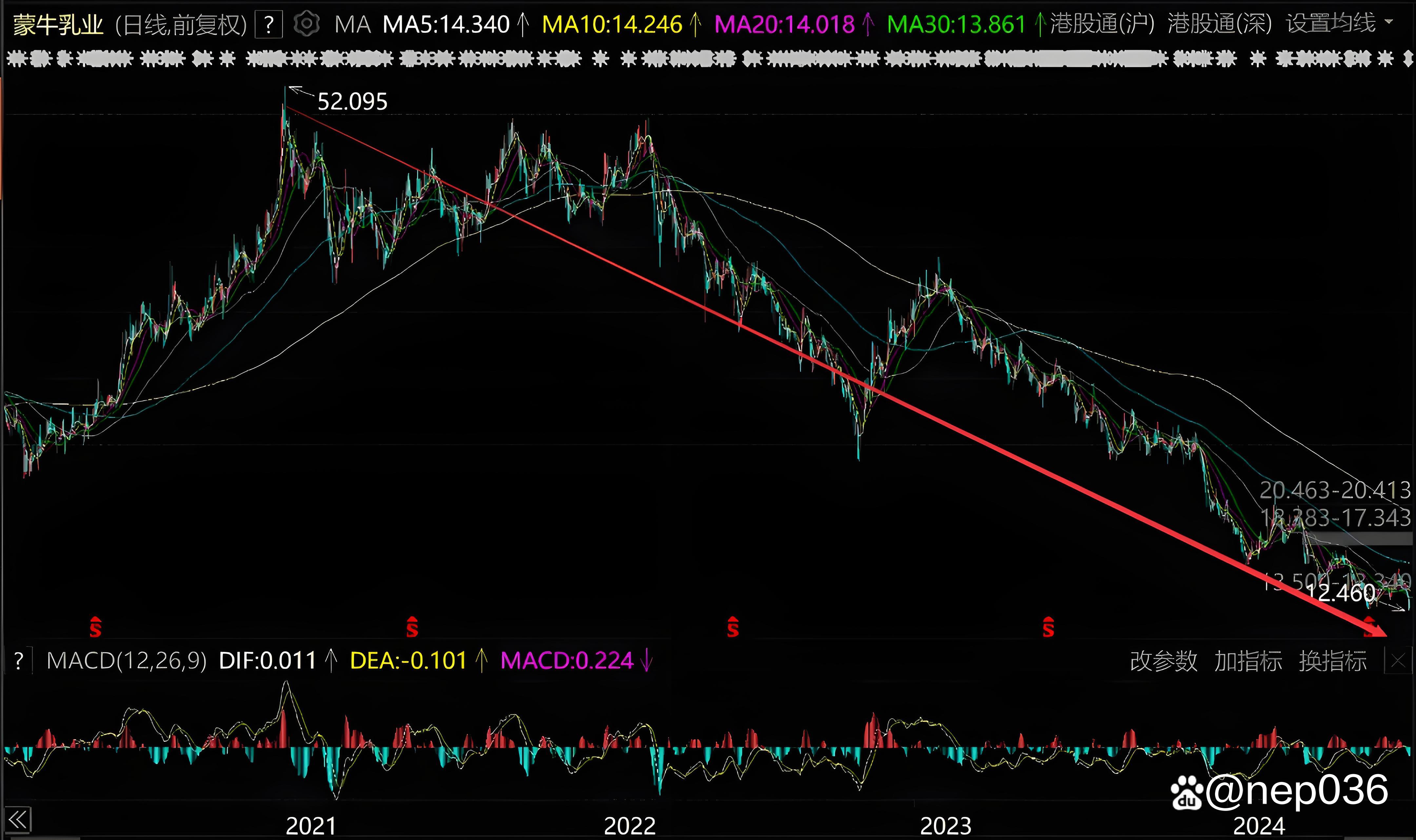Click the MA30:13.861 value

957,25
